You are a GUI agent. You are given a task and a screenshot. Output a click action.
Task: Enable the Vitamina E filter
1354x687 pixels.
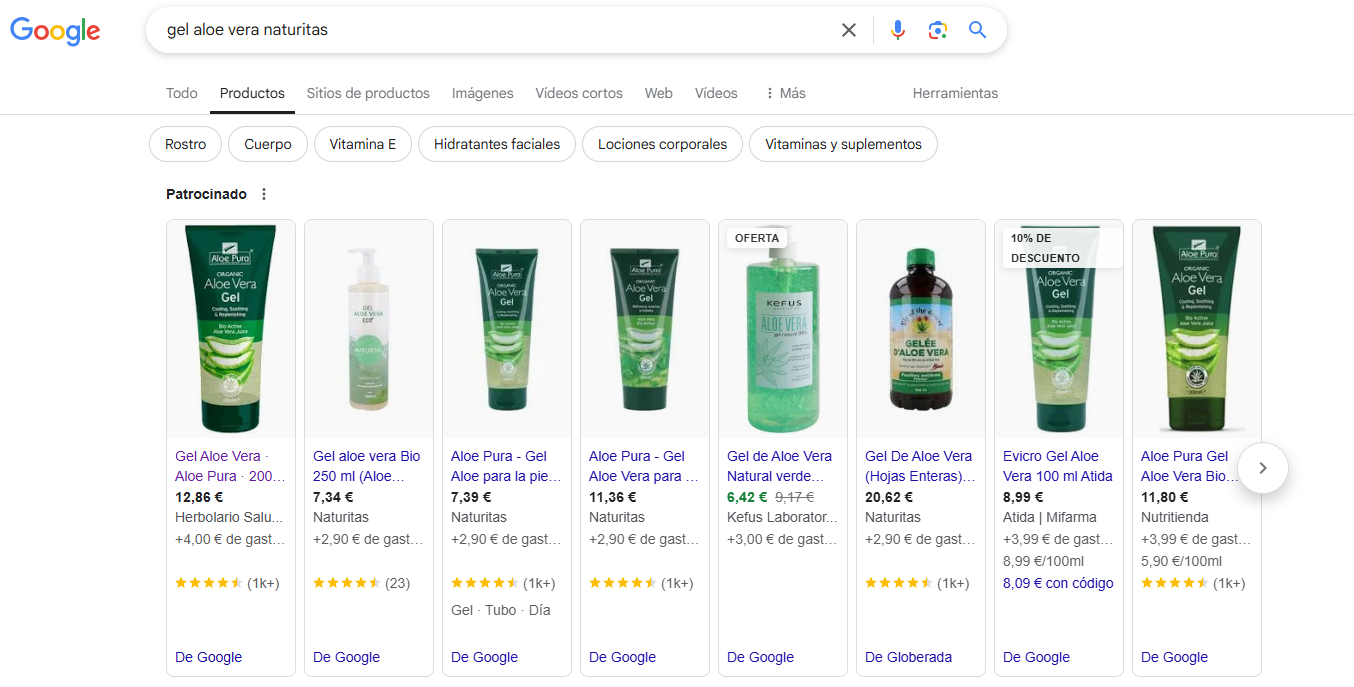pyautogui.click(x=362, y=143)
